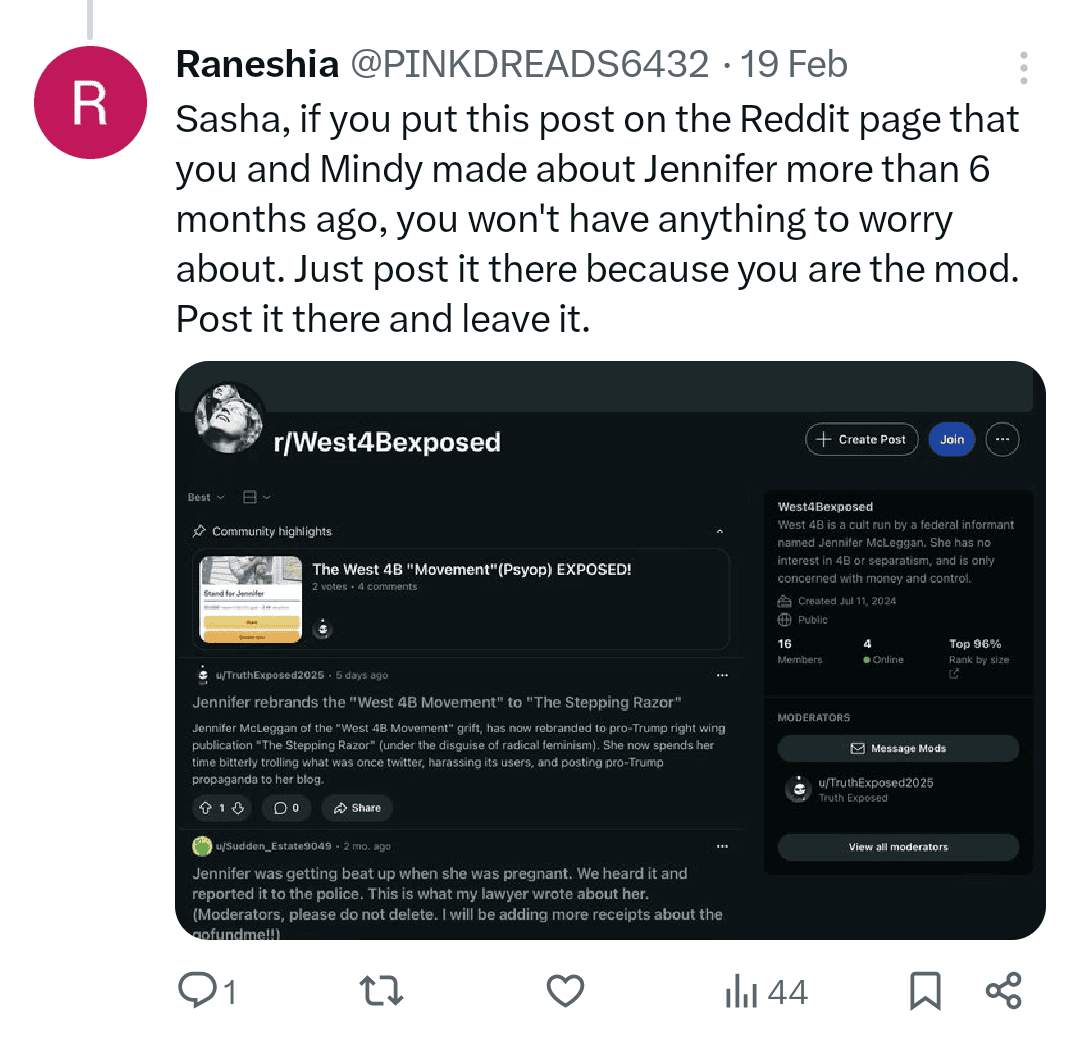Open the card layout view dropdown

point(257,497)
